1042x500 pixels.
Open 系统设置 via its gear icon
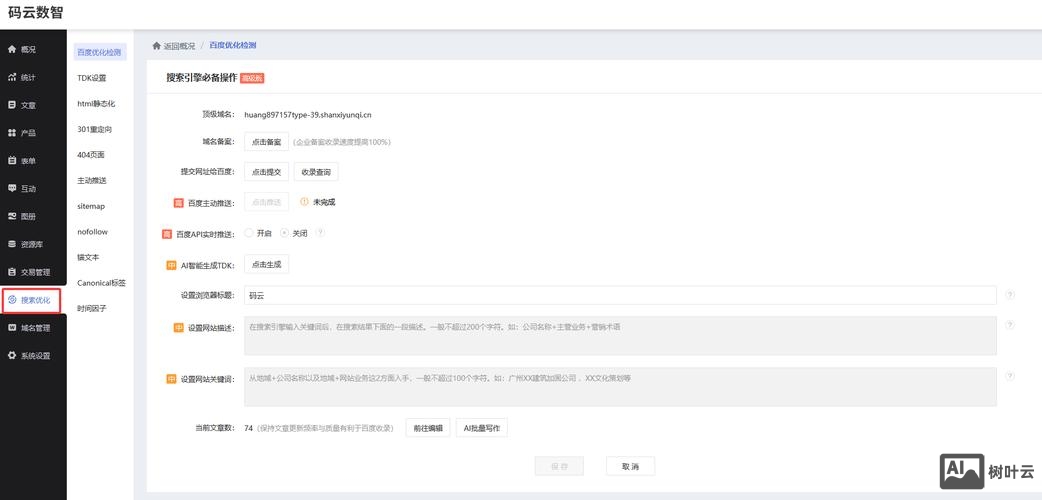pos(12,355)
